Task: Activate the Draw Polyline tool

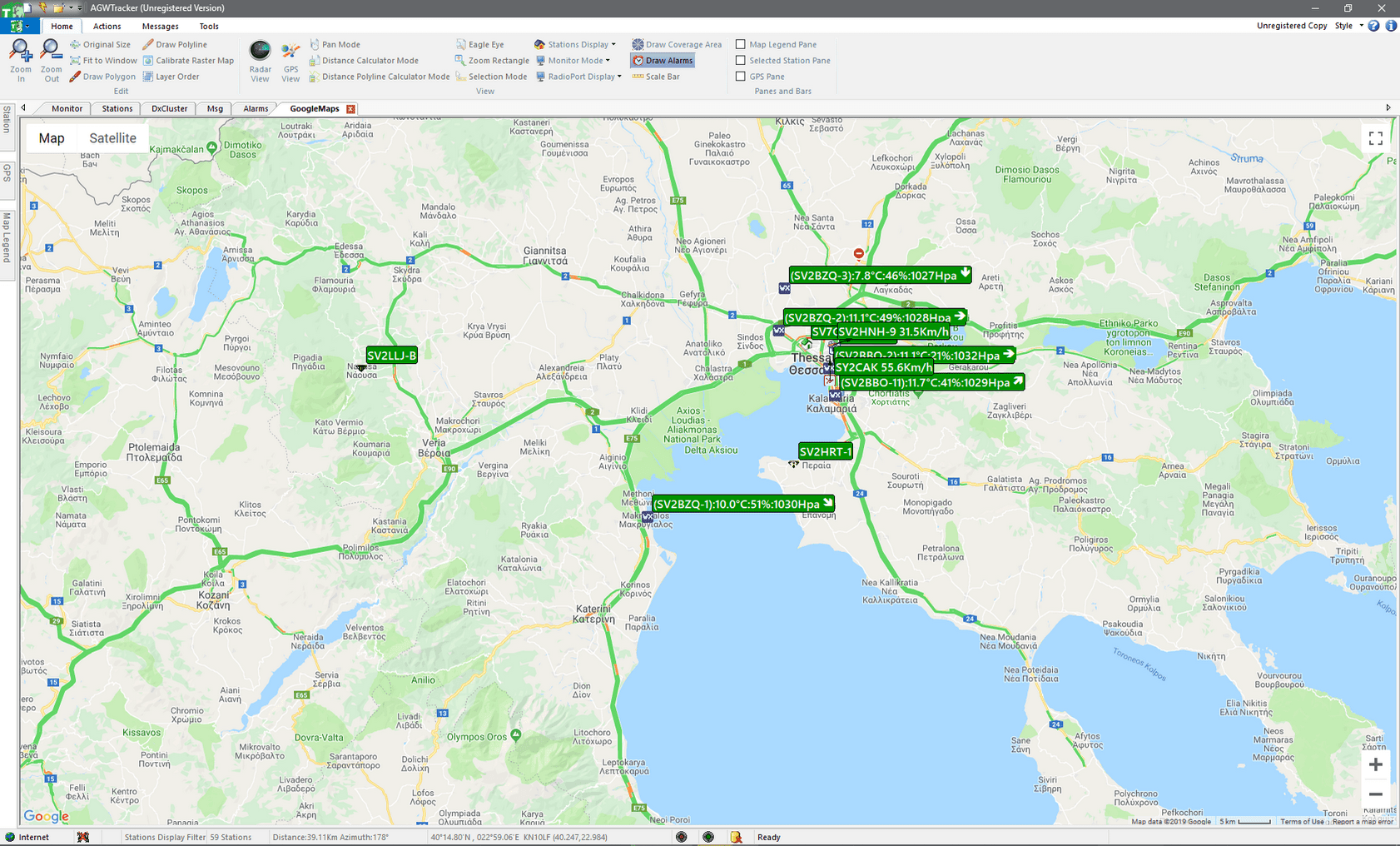Action: pos(177,44)
